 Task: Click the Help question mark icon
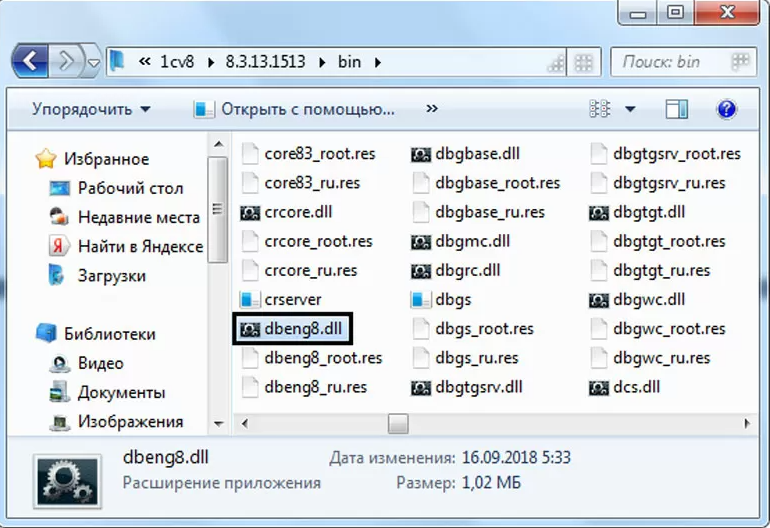coord(726,108)
